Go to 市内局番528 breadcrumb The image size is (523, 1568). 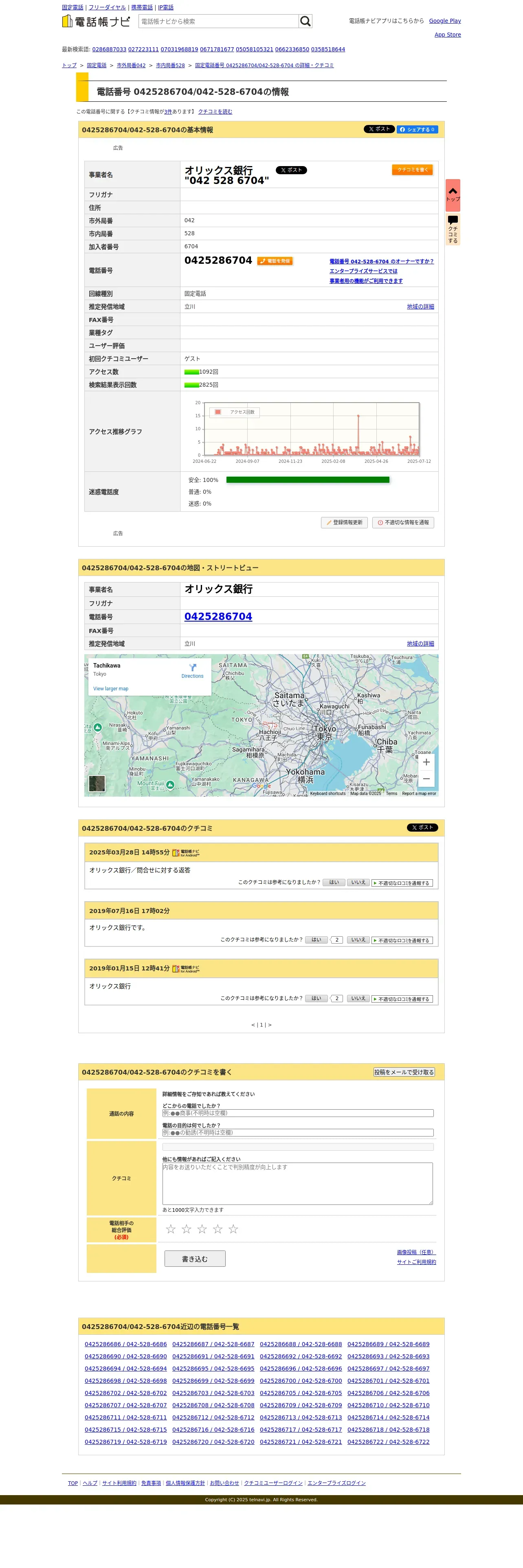tap(171, 65)
